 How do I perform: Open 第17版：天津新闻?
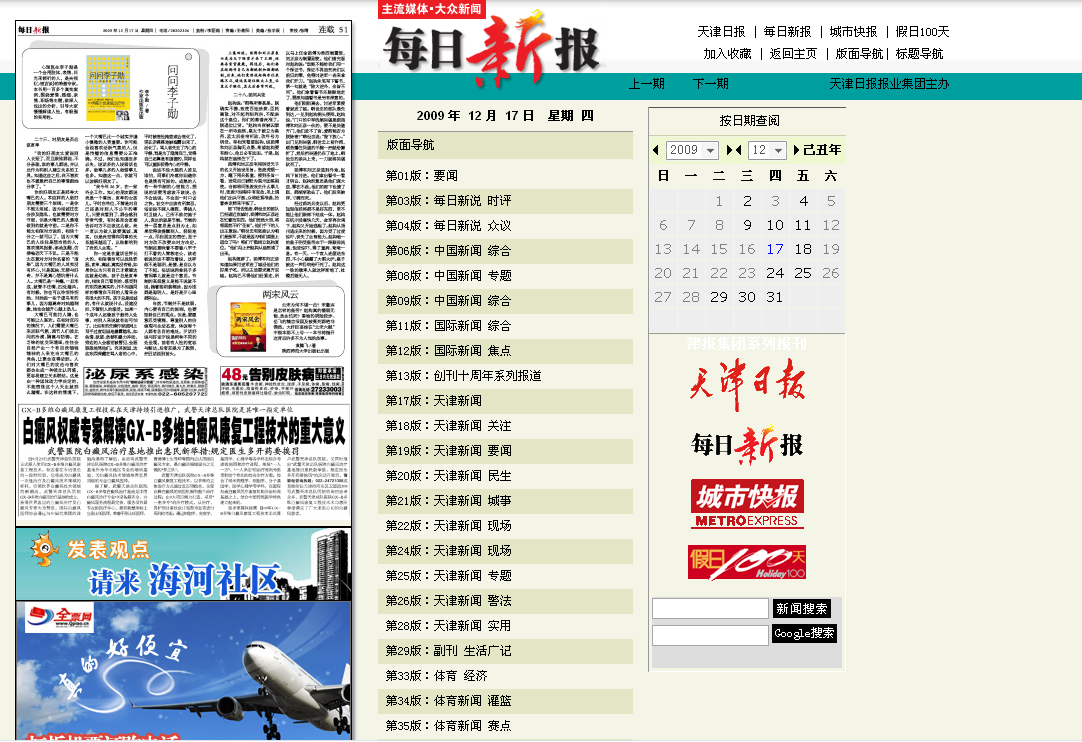[433, 401]
